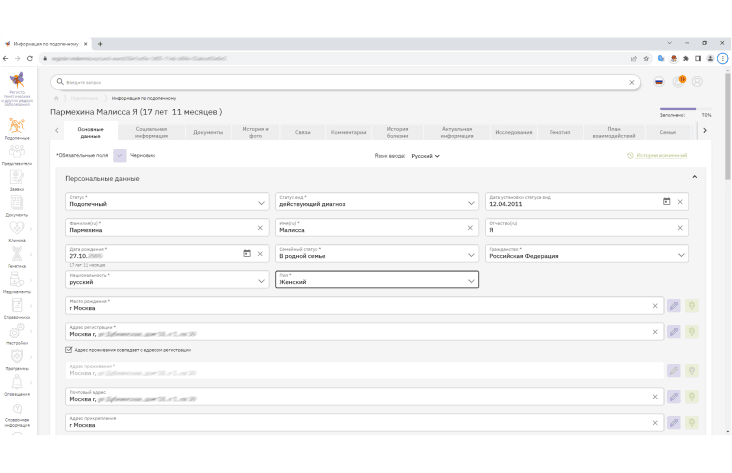The image size is (732, 473).
Task: Switch to the Исследования tab
Action: tap(514, 132)
